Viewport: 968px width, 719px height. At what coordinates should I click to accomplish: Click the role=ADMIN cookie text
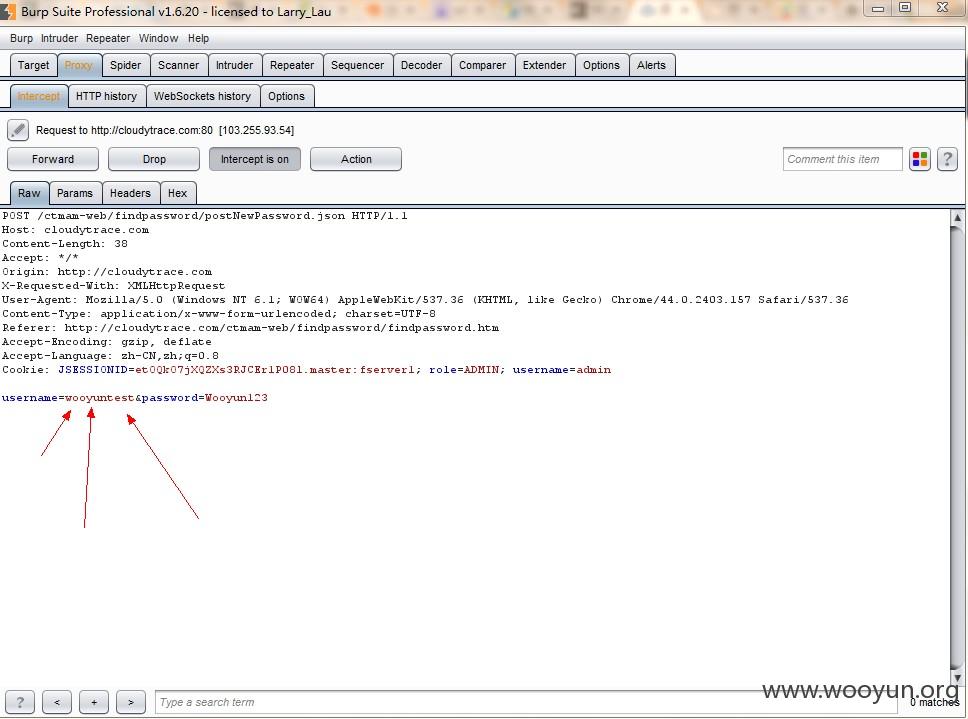[464, 370]
